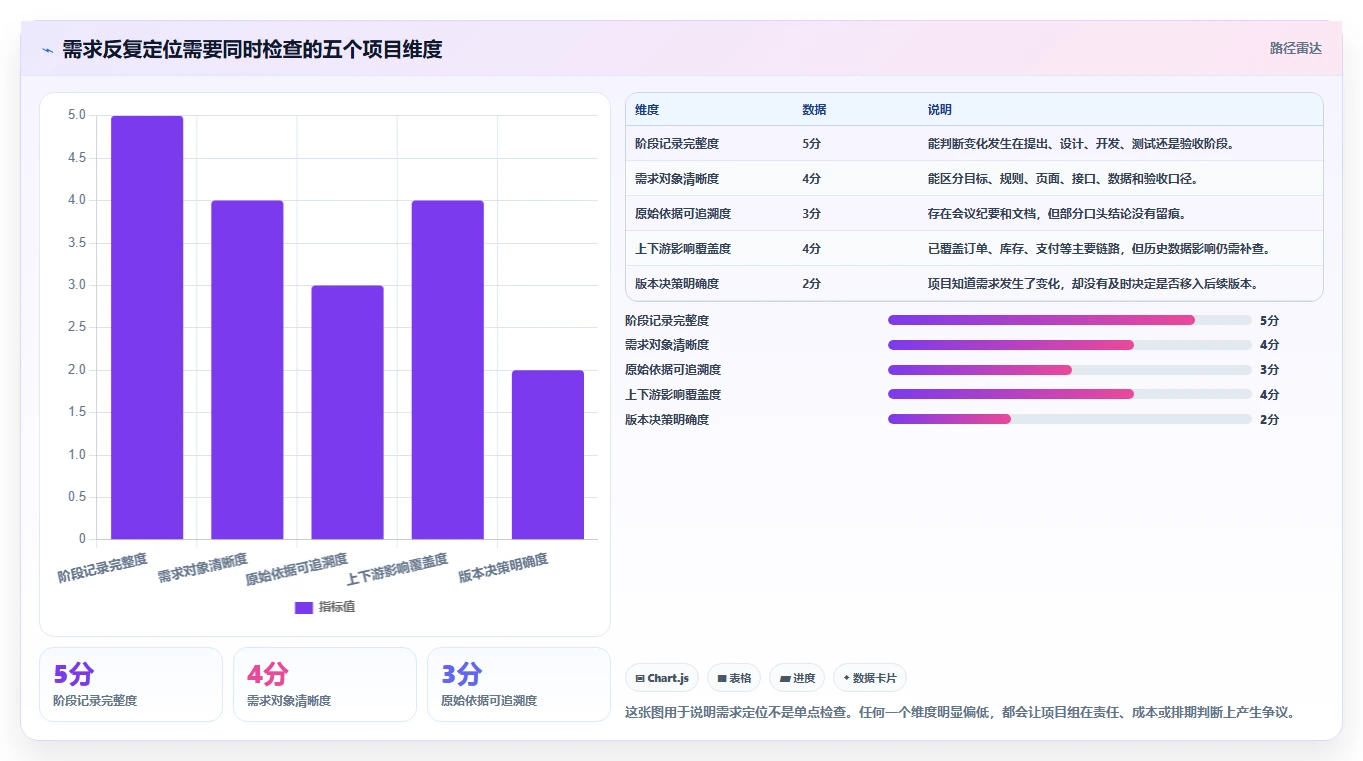
Task: Click the 版本决策明确度 progress bar
Action: pyautogui.click(x=1070, y=420)
